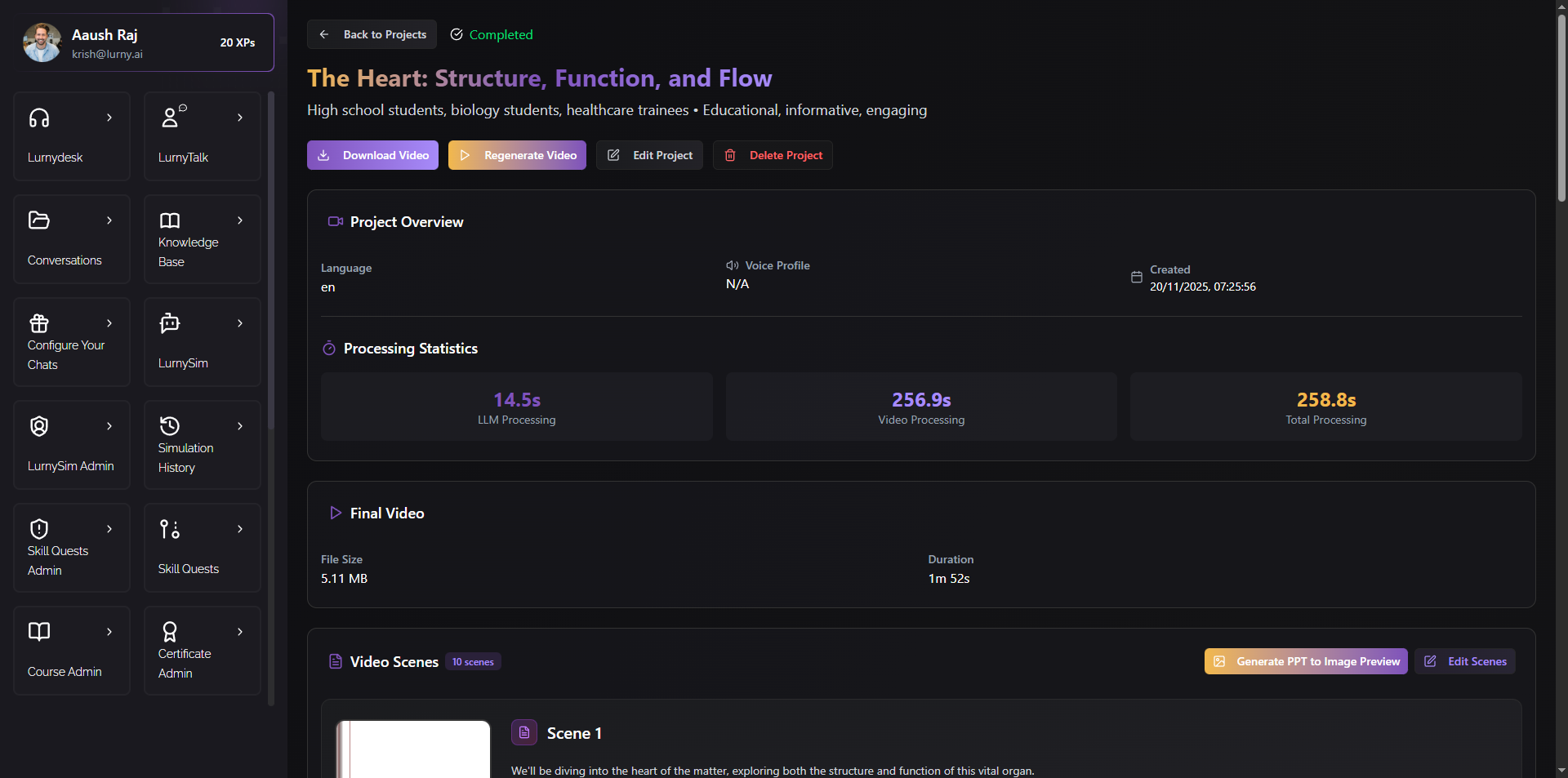Open LurnyTalk person icon
Viewport: 1568px width, 778px height.
171,118
